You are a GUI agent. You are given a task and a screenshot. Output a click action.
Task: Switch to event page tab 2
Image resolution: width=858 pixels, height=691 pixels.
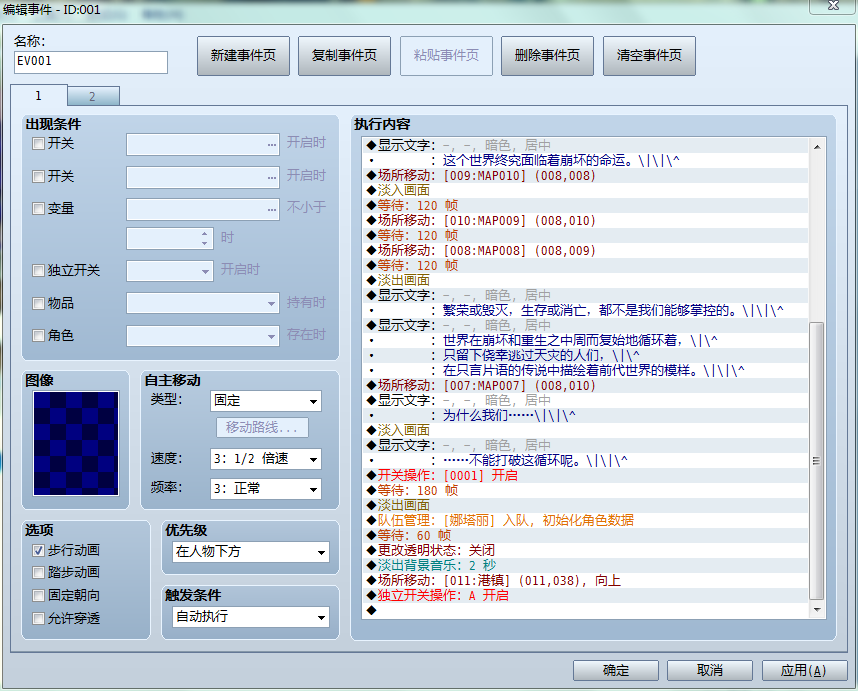(x=92, y=96)
